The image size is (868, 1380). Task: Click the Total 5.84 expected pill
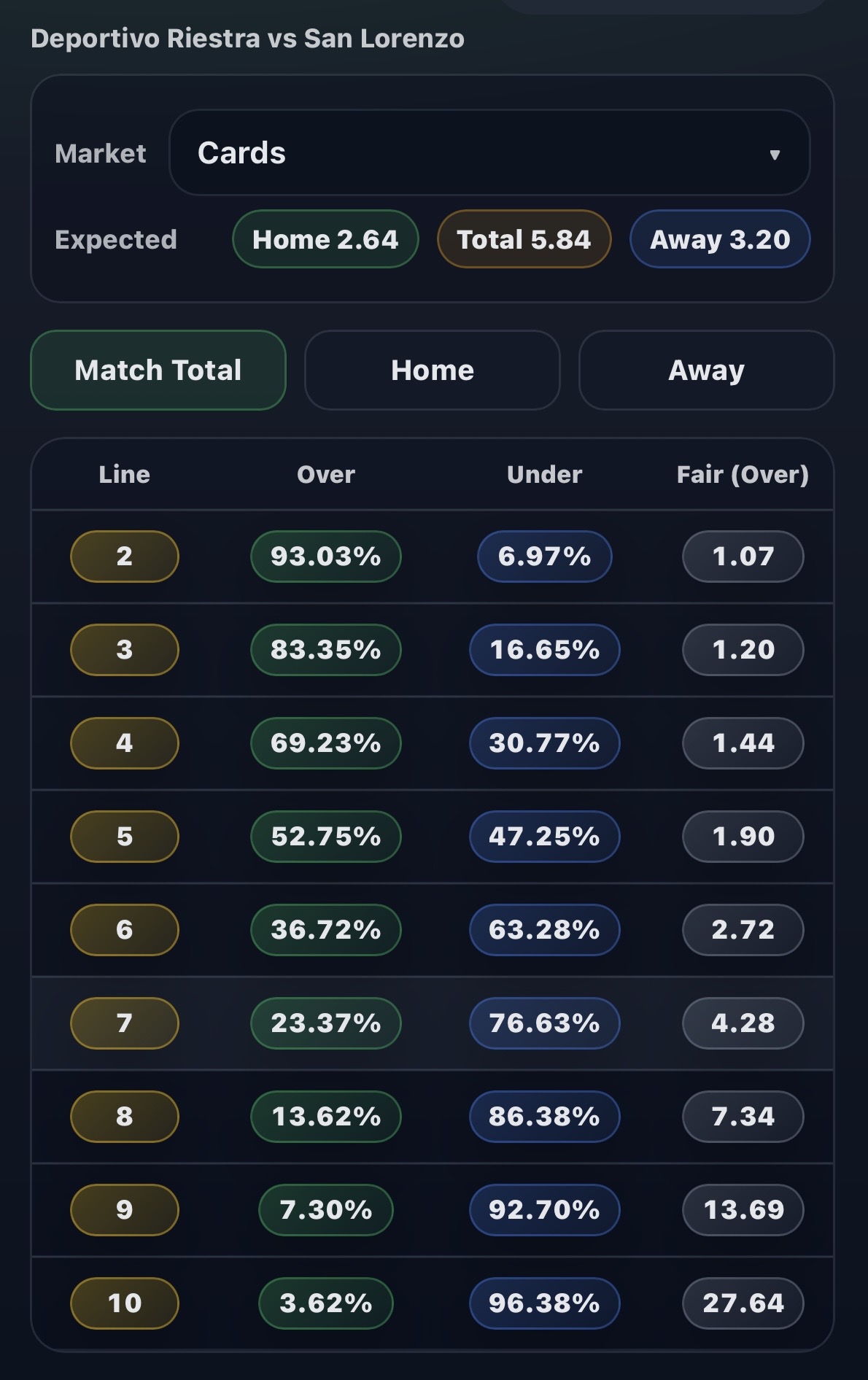(524, 239)
